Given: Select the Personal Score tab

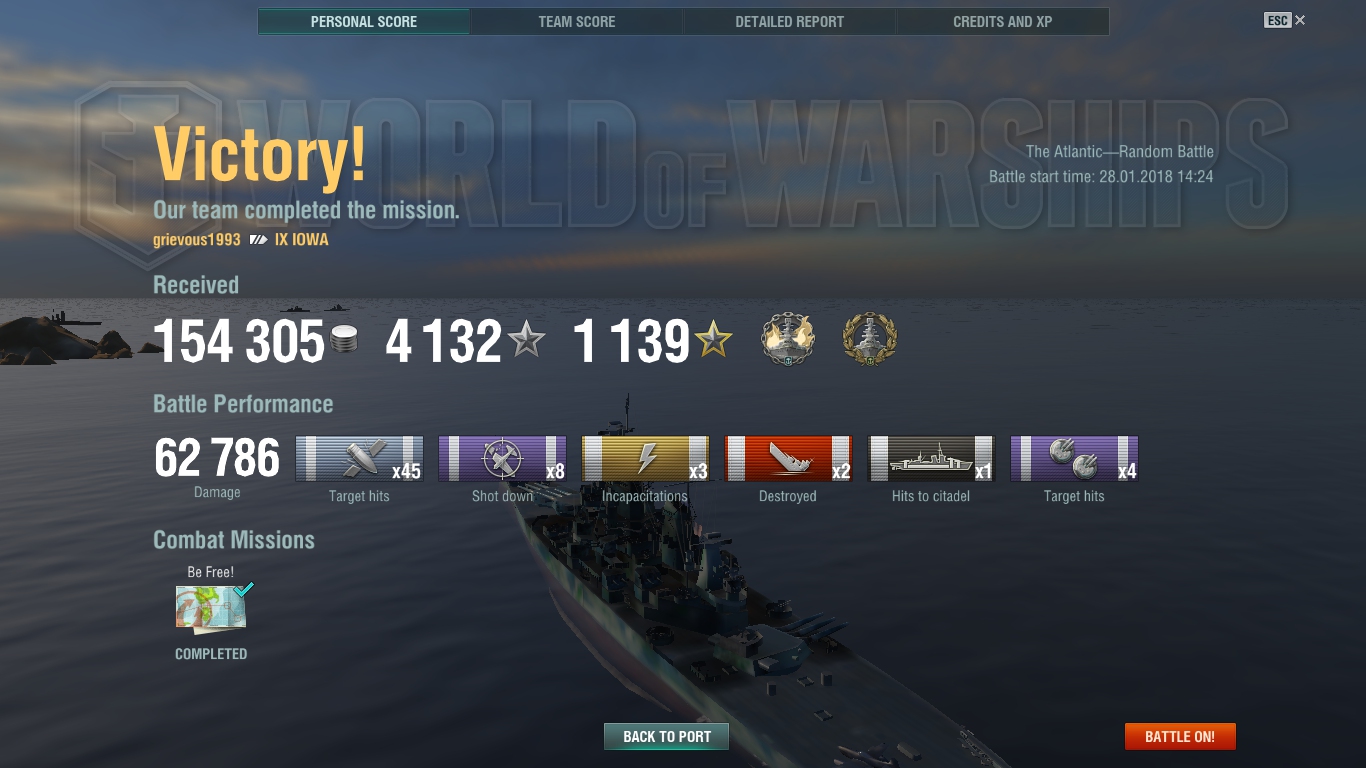Looking at the screenshot, I should 364,22.
